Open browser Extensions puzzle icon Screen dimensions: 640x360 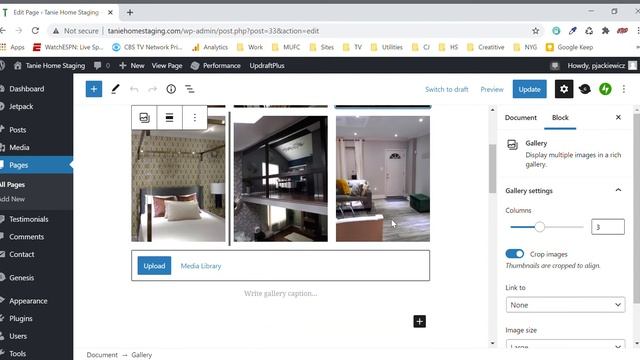(x=605, y=31)
